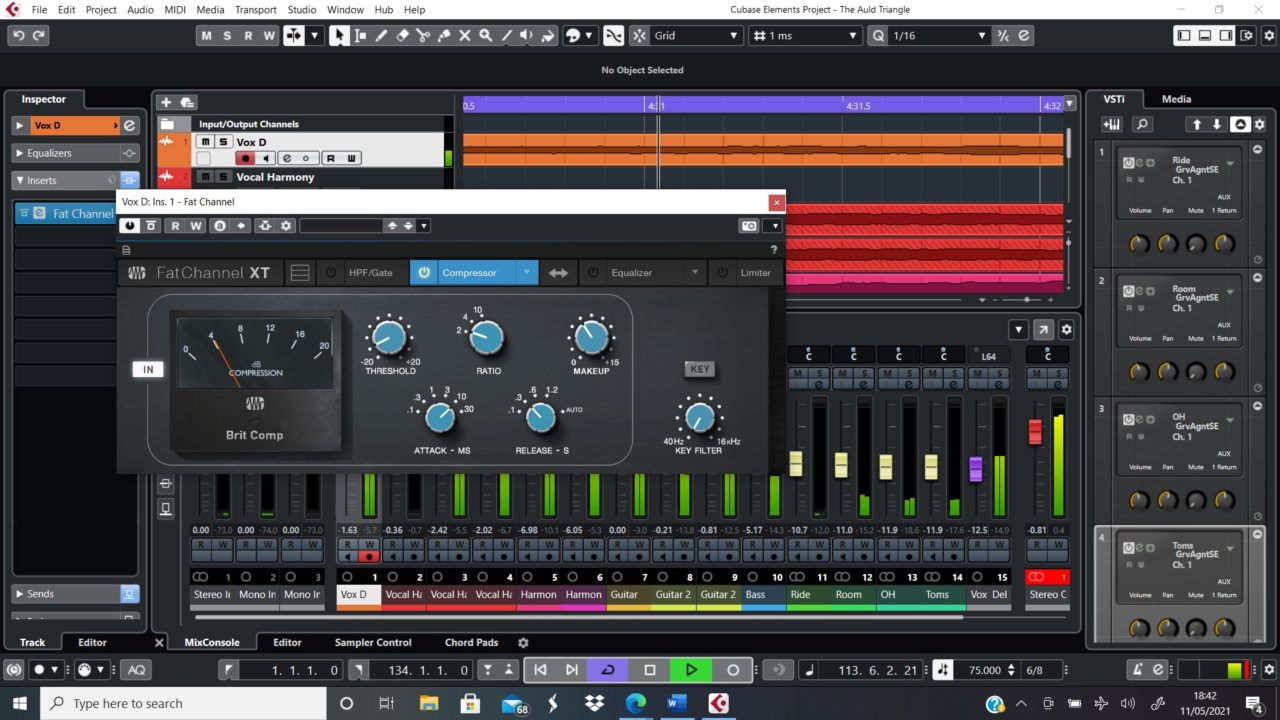Open the Fat Channel help question mark
Viewport: 1280px width, 720px height.
click(x=773, y=250)
